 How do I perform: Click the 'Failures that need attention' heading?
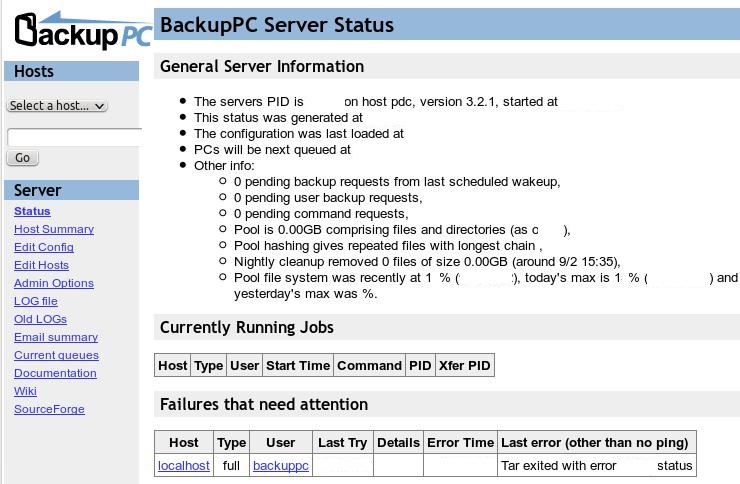(264, 404)
